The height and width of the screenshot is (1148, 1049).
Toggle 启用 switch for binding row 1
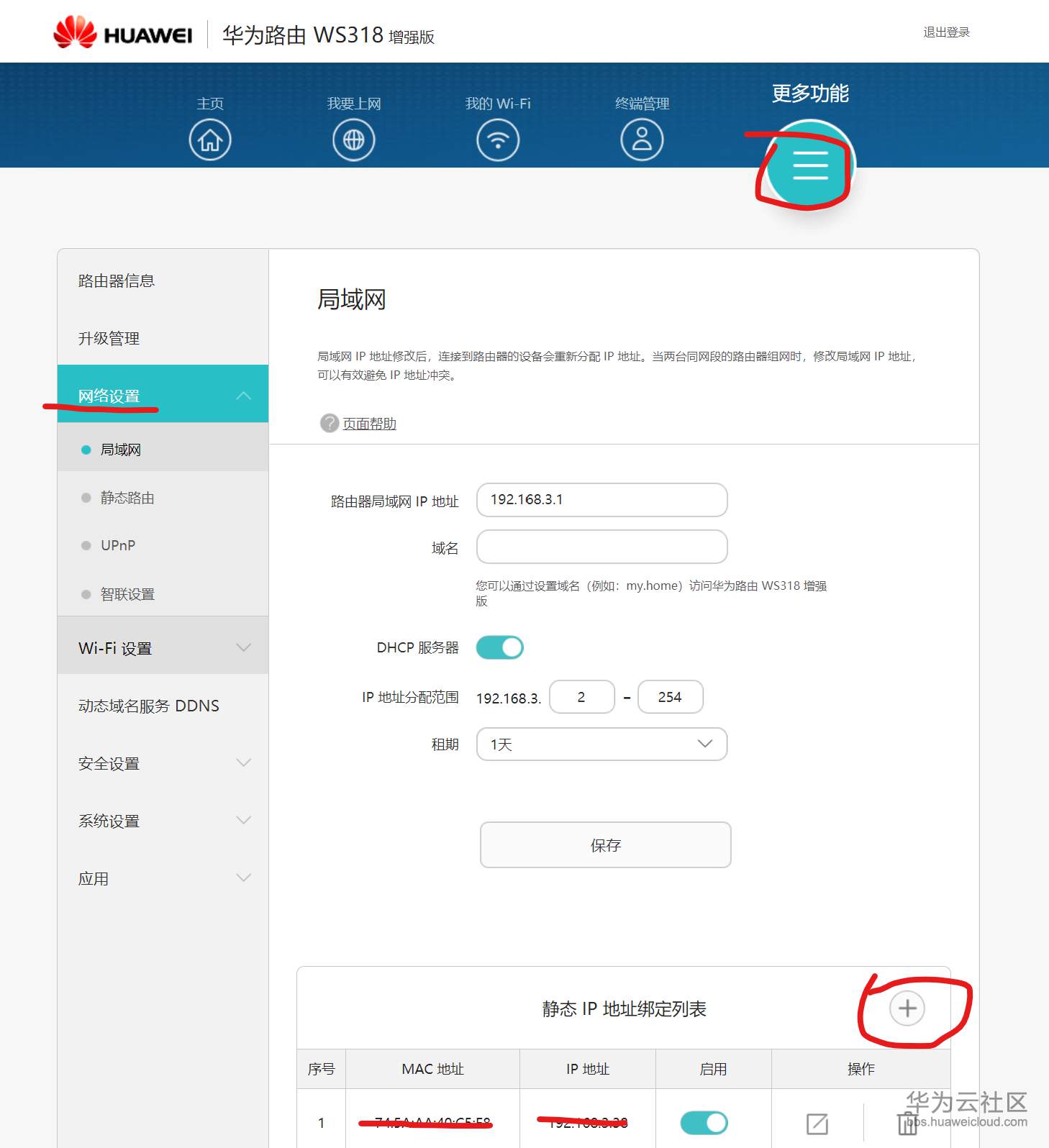tap(704, 1123)
